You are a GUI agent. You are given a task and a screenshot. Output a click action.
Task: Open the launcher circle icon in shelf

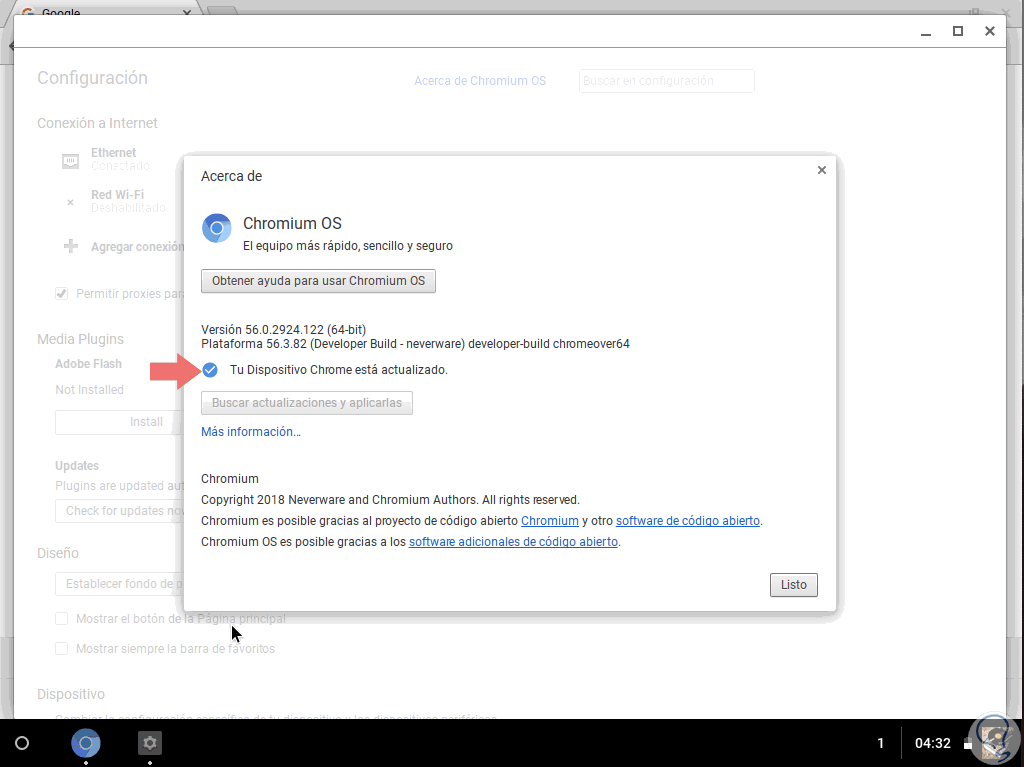tap(22, 743)
